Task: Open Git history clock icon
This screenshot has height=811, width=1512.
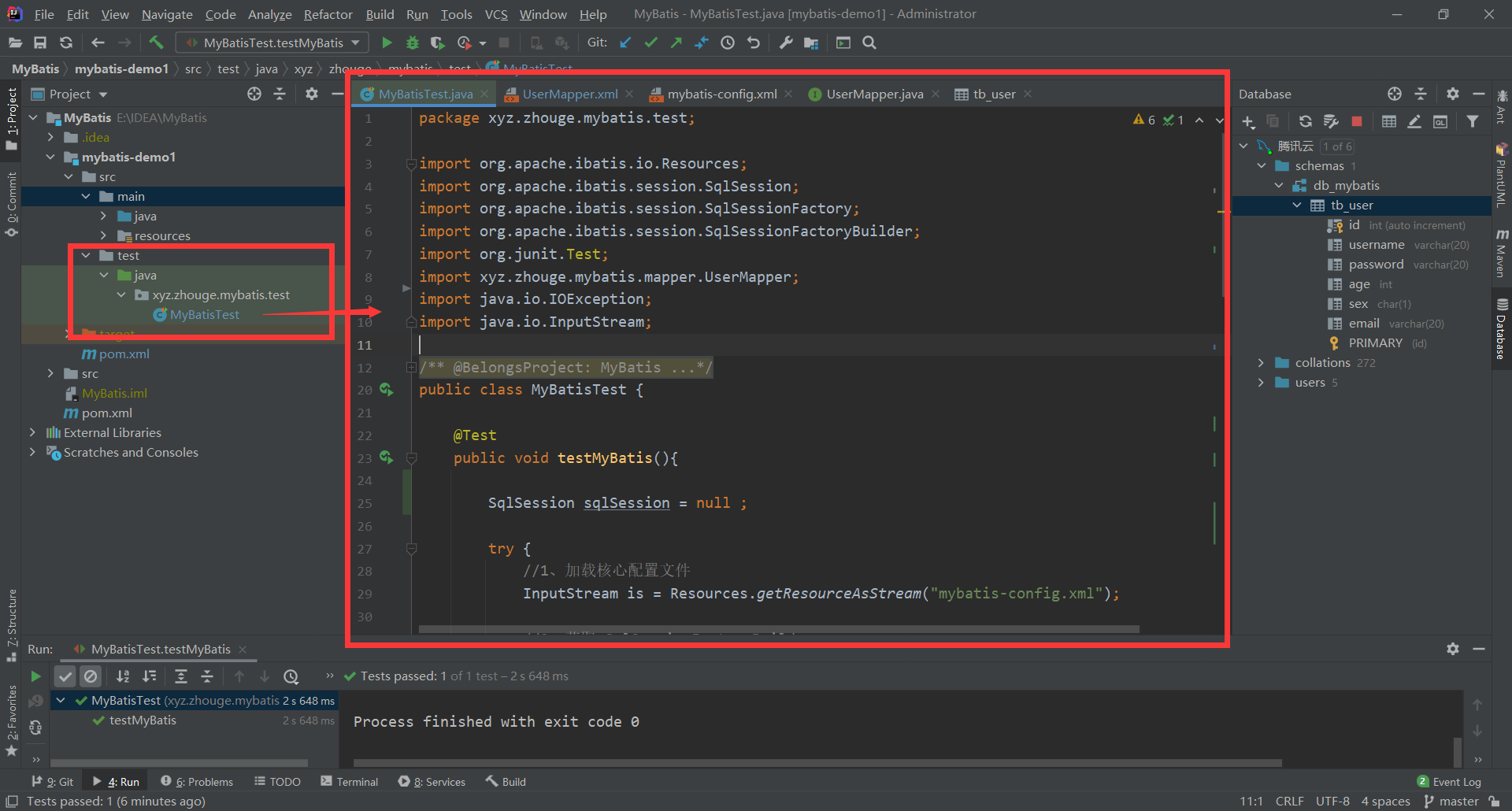Action: pyautogui.click(x=728, y=43)
